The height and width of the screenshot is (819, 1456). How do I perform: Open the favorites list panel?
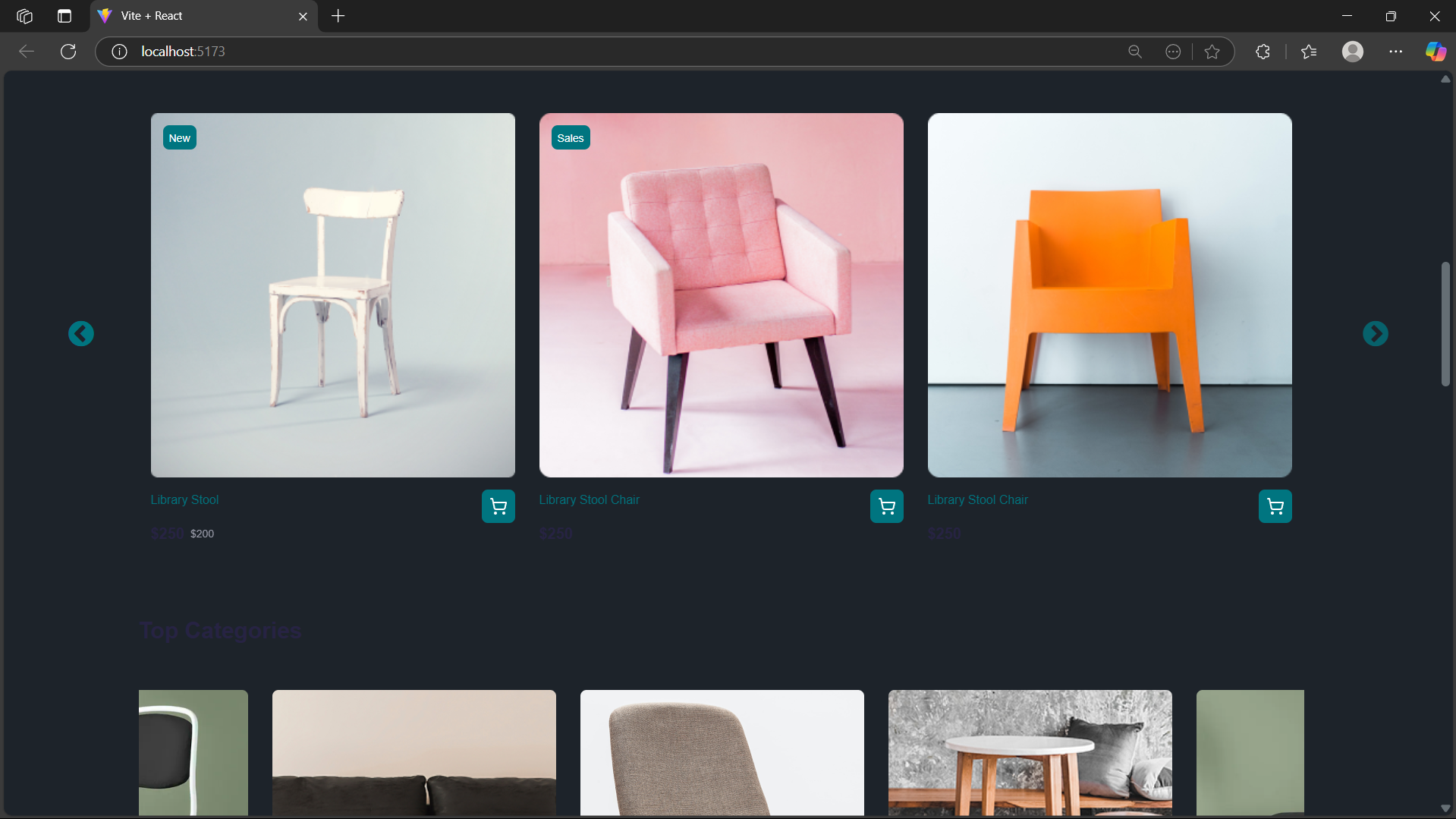(x=1309, y=52)
